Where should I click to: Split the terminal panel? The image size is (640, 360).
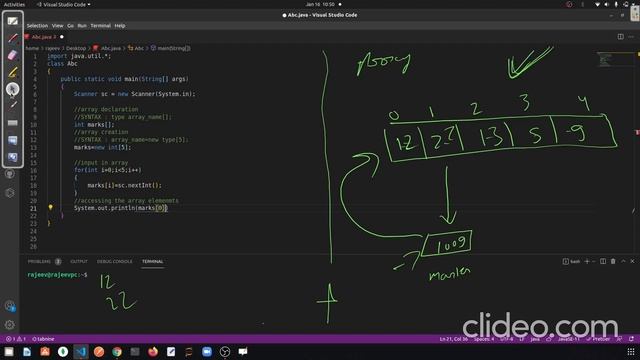click(603, 261)
